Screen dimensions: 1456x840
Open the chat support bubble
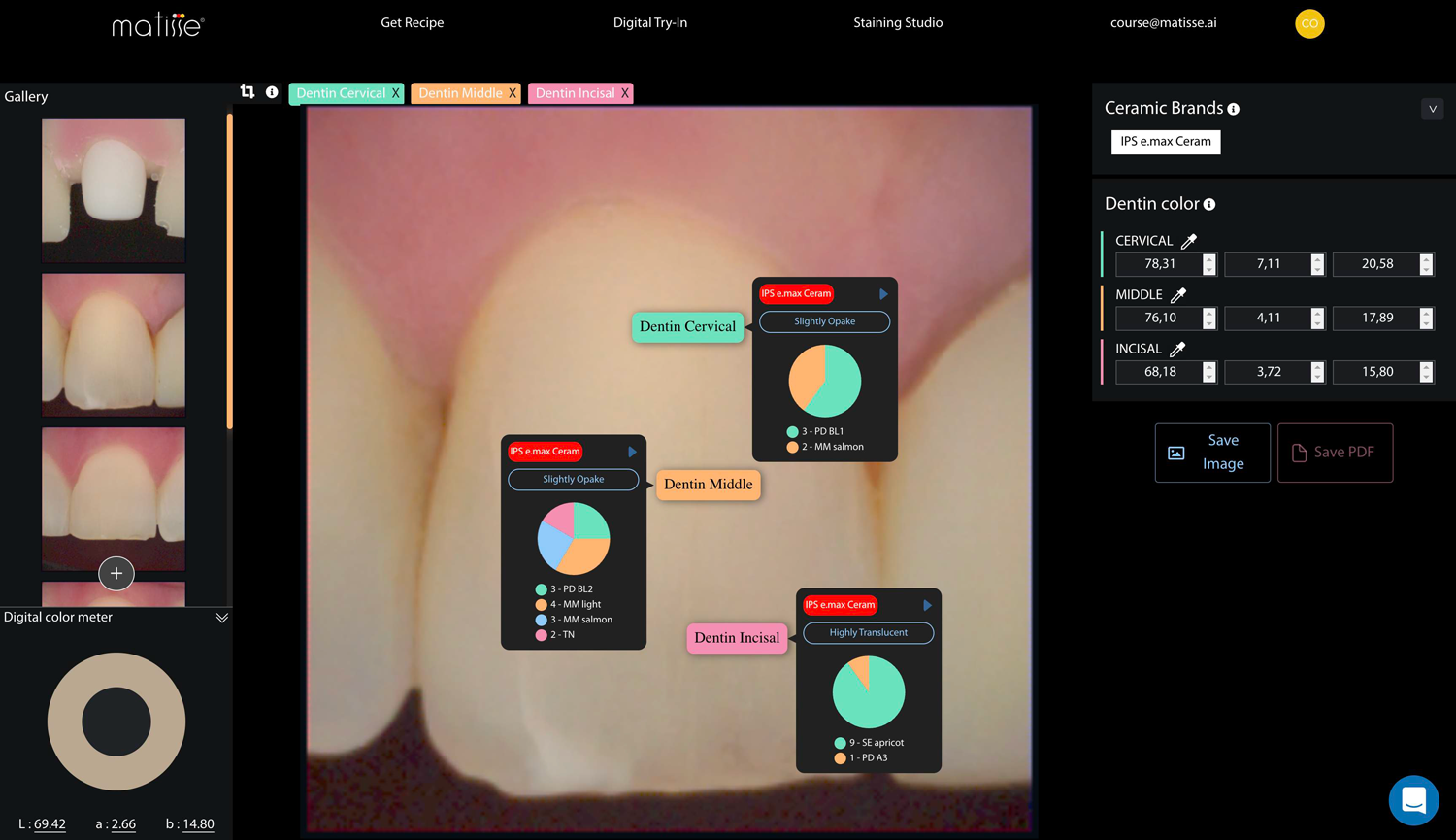1413,800
